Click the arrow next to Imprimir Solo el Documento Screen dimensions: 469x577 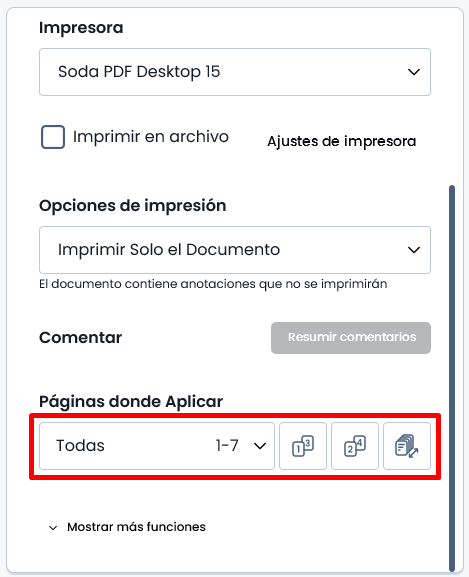(x=414, y=250)
